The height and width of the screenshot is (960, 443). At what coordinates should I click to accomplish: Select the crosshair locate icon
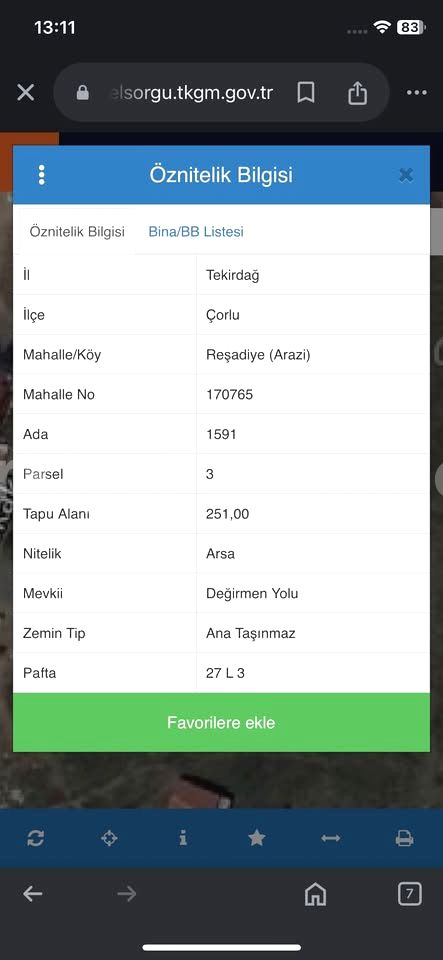(x=110, y=838)
